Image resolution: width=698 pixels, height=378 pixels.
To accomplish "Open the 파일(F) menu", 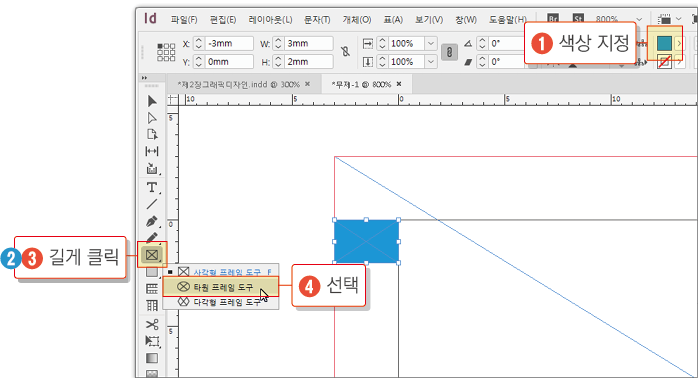I will pos(184,20).
